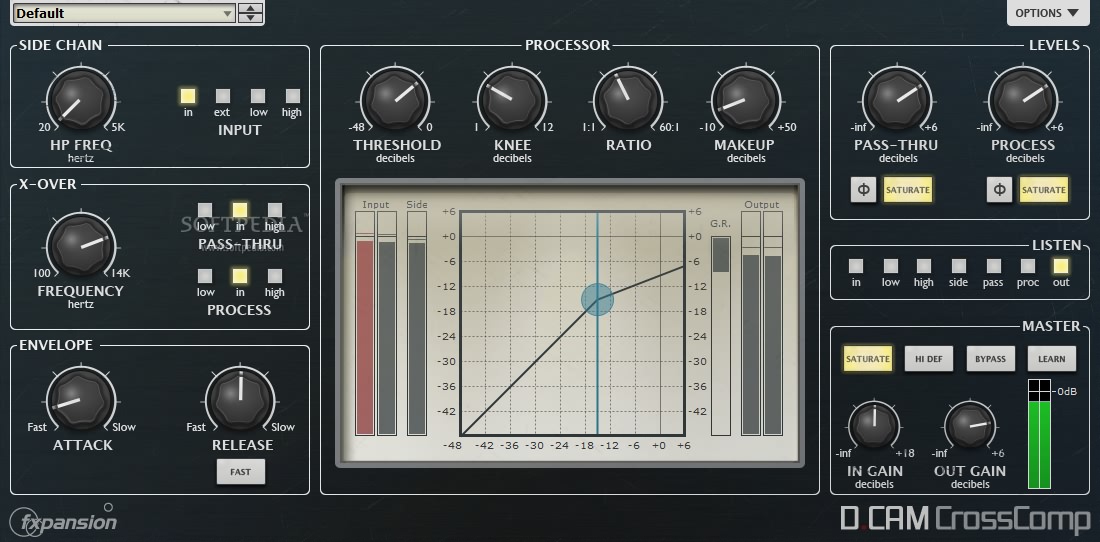Click the PASS-THRU level knob
Viewport: 1100px width, 542px height.
896,99
